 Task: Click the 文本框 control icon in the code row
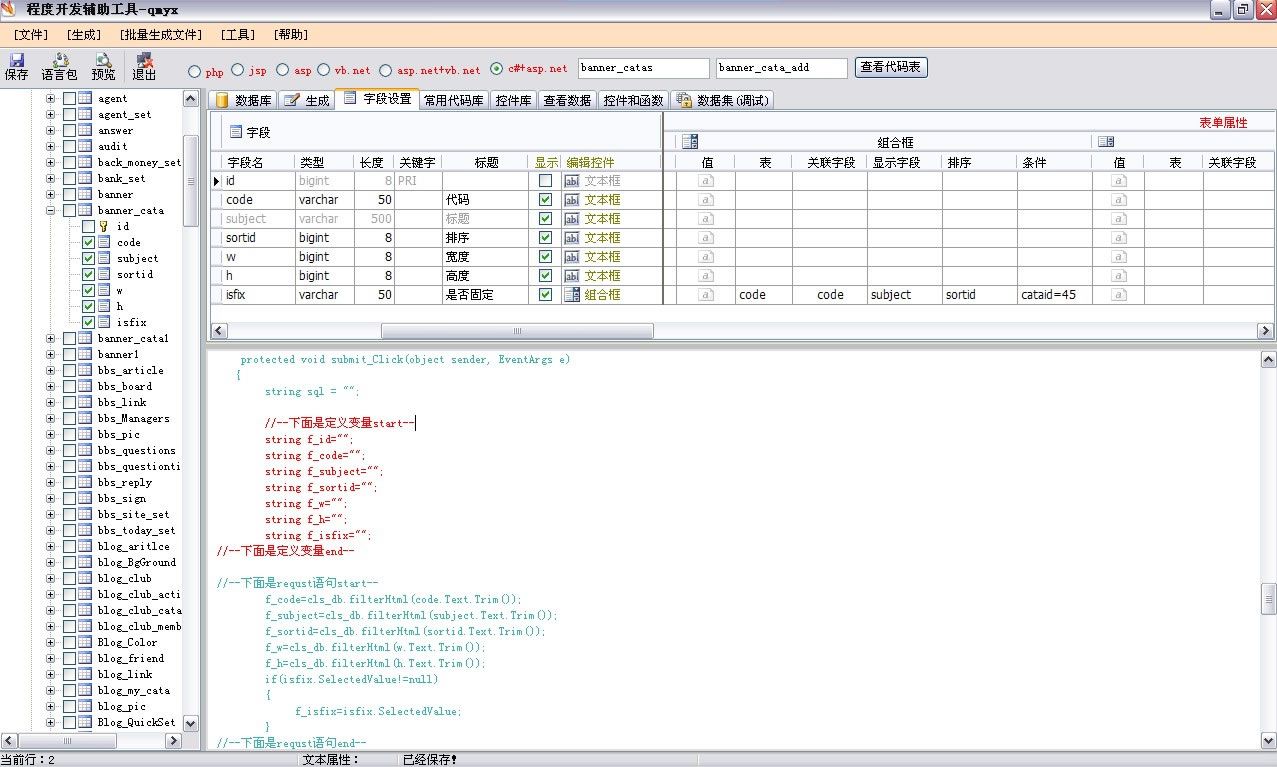pyautogui.click(x=572, y=200)
